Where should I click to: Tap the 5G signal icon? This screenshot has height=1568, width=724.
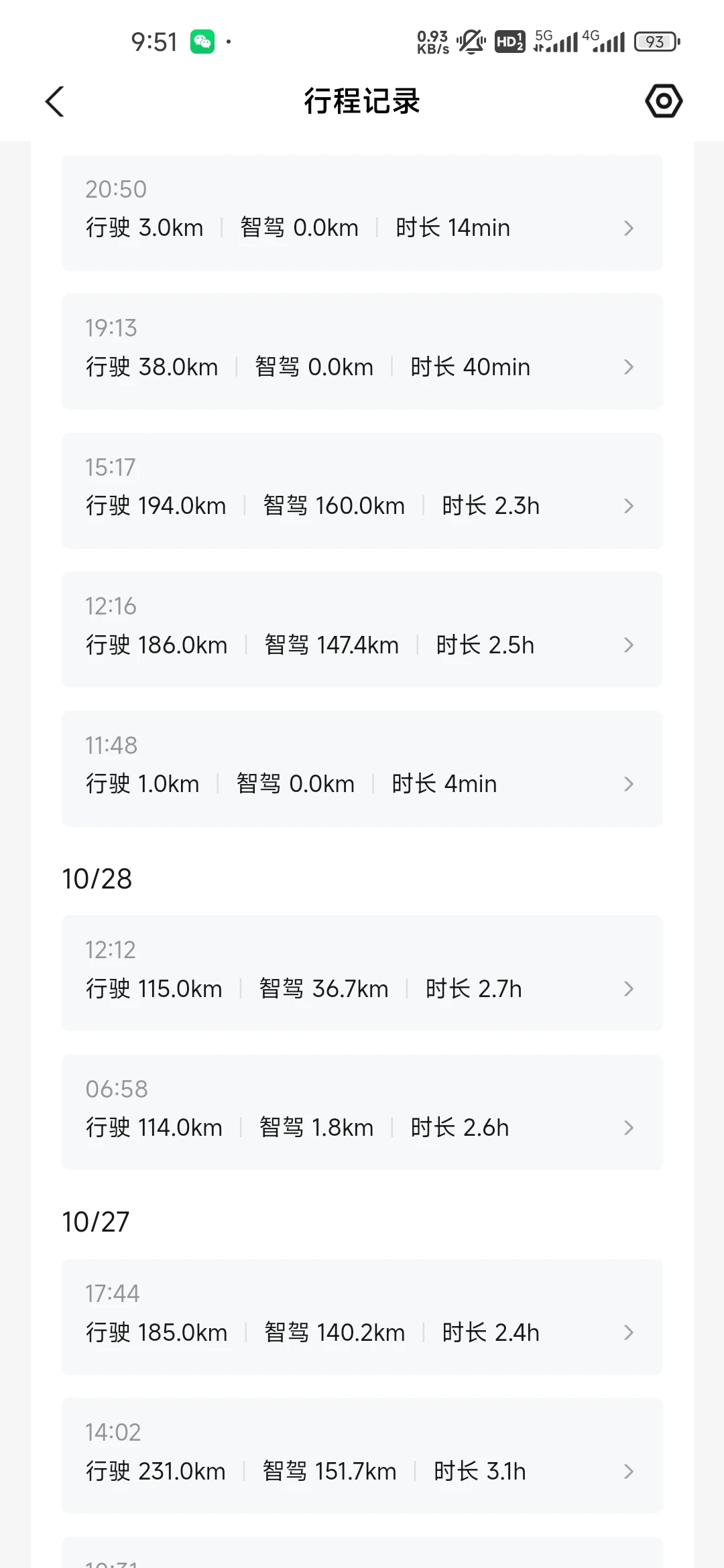tap(556, 42)
